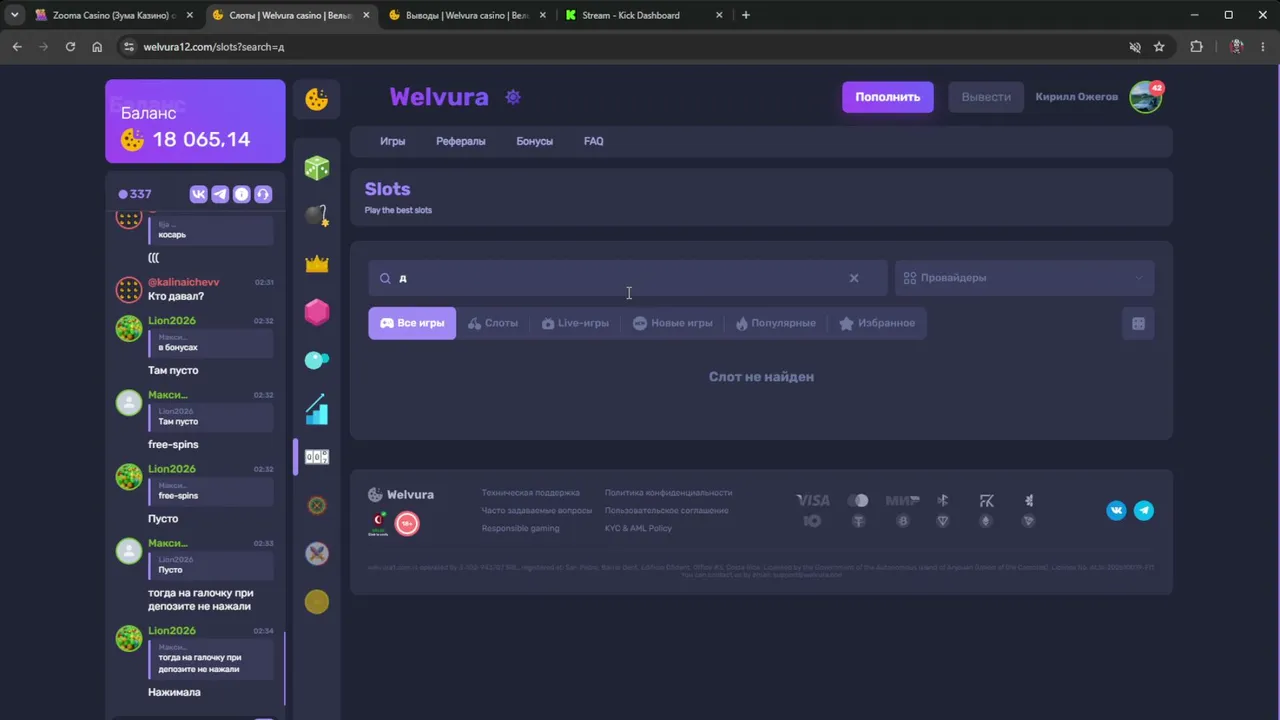Toggle the theme with the sun icon
Viewport: 1280px width, 720px height.
pos(513,97)
